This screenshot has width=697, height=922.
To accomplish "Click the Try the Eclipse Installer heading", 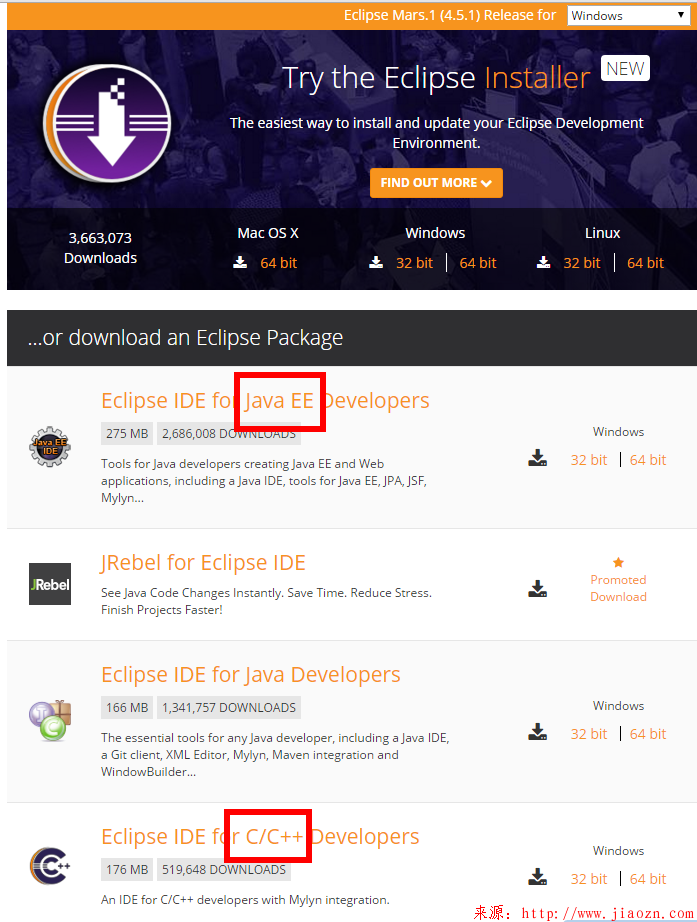I will 436,78.
